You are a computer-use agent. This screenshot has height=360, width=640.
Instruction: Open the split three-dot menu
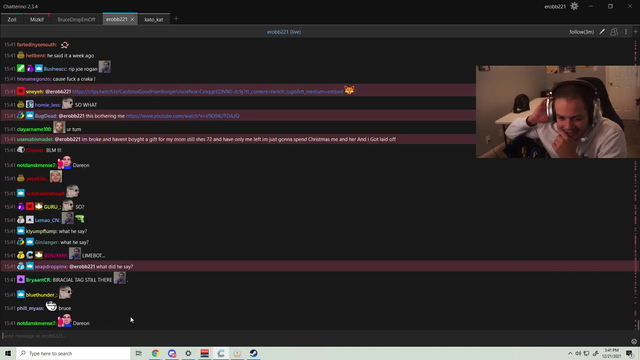click(626, 32)
